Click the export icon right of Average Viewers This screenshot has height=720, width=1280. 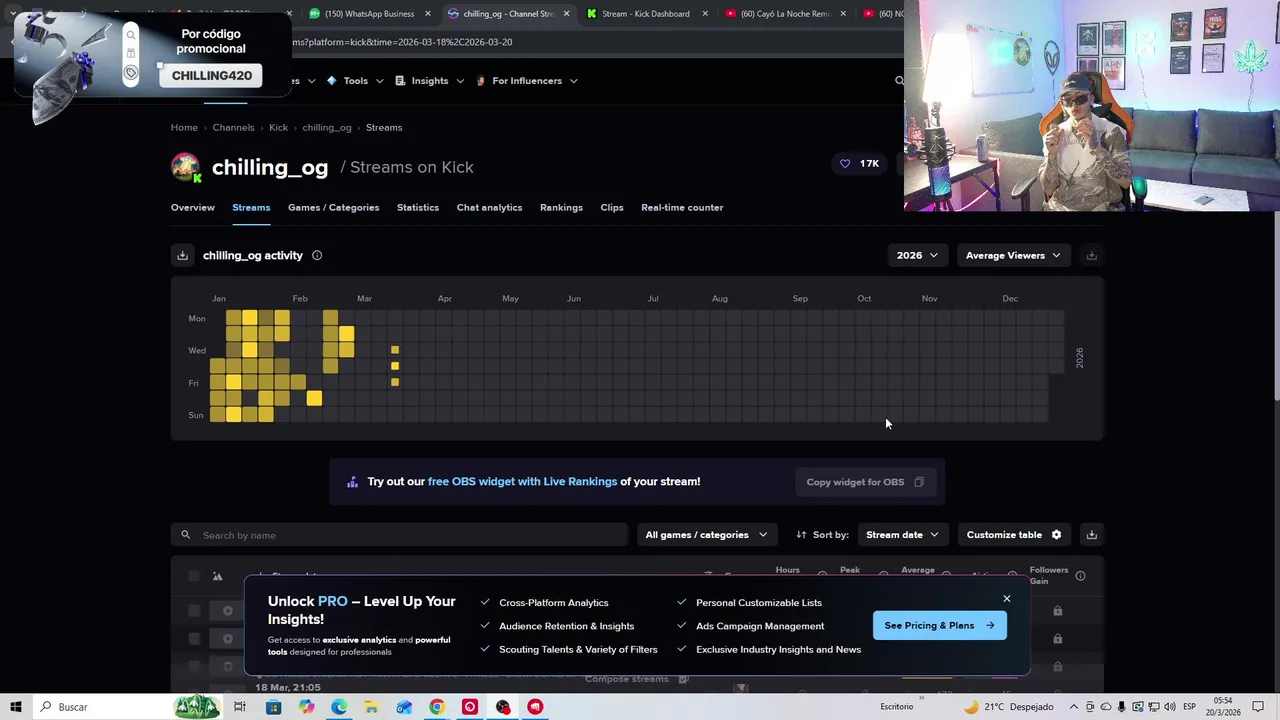(x=1091, y=256)
